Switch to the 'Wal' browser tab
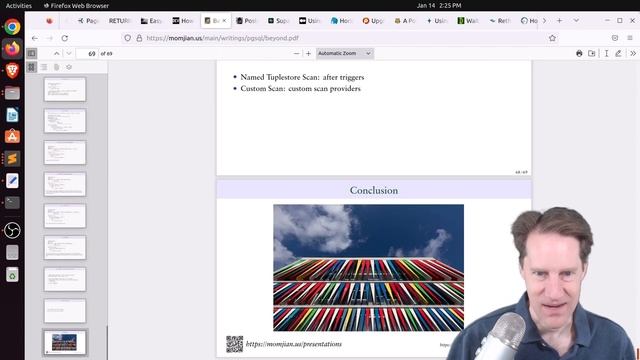Image resolution: width=640 pixels, height=360 pixels. coord(468,20)
